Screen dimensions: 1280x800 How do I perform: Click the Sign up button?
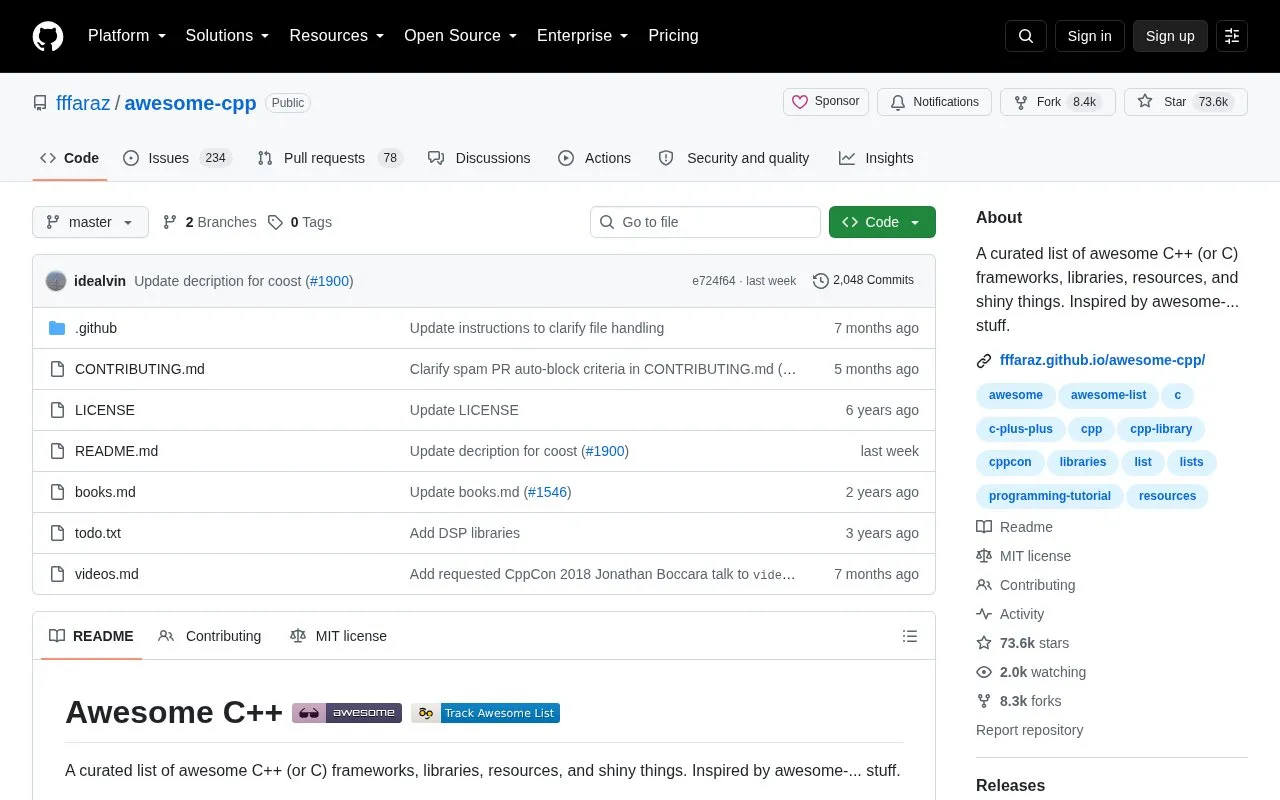pyautogui.click(x=1170, y=36)
